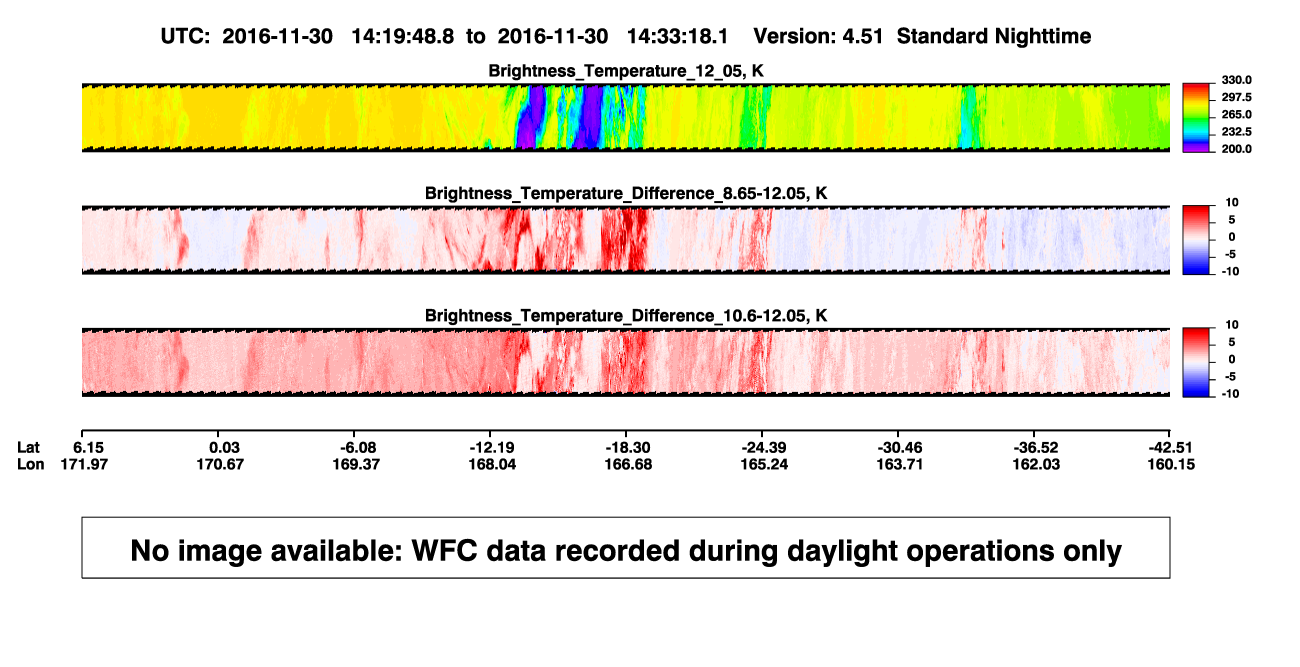1300x667 pixels.
Task: Click the latitude value -24.39
Action: click(763, 447)
